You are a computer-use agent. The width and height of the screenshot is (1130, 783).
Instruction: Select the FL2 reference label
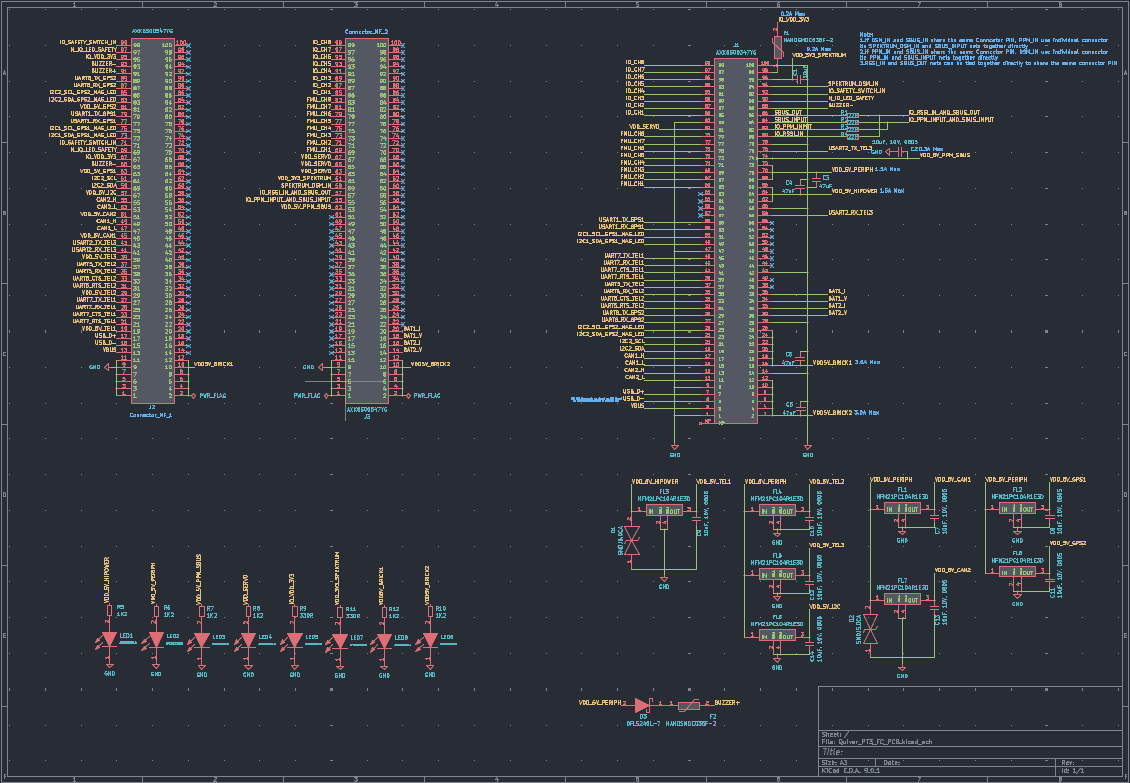coord(1017,490)
